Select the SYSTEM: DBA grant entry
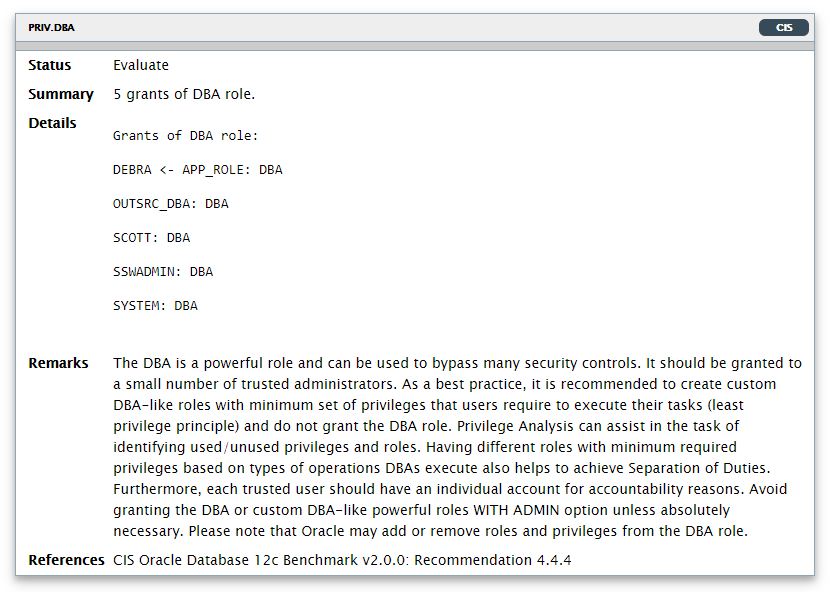 click(x=155, y=306)
